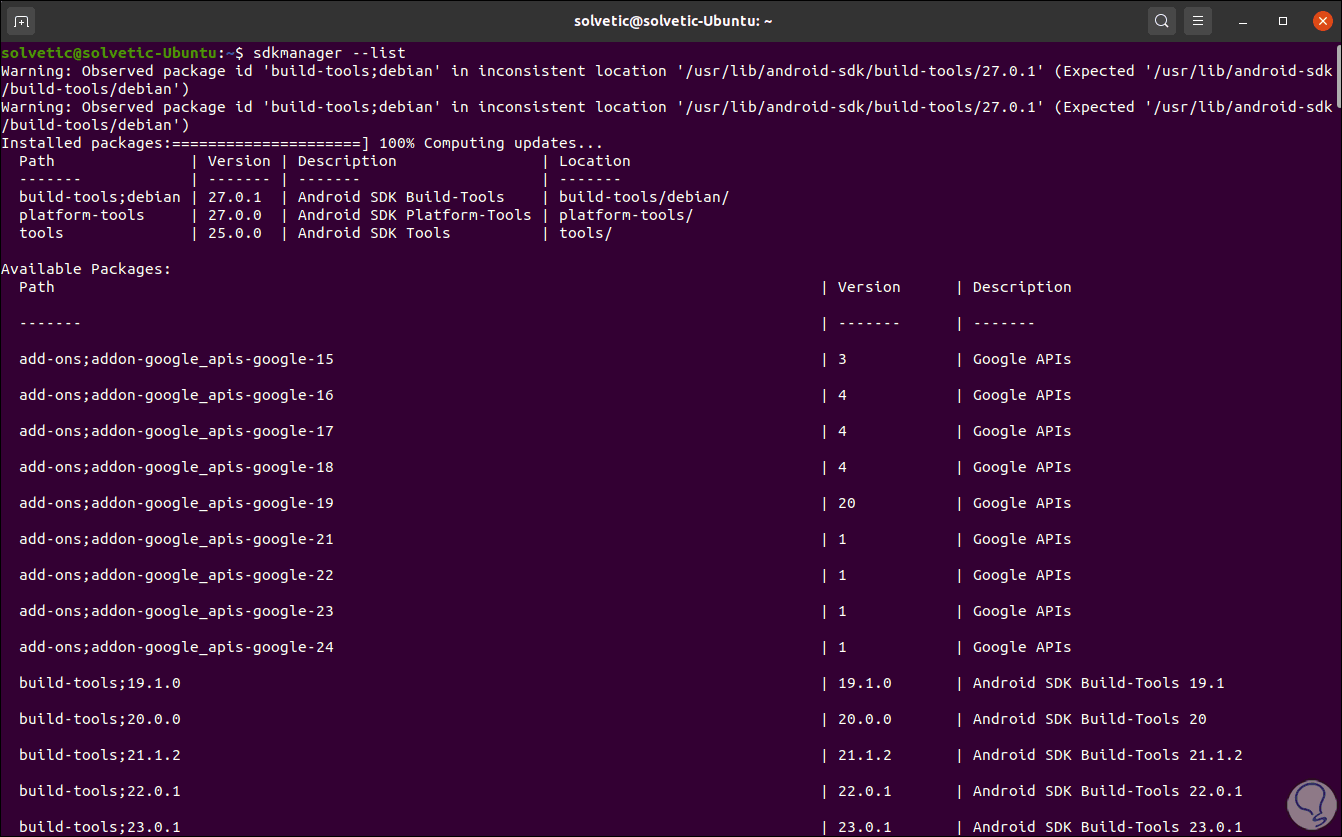Screen dimensions: 1342x837
Task: Click the 'Available Packages:' heading
Action: point(86,269)
